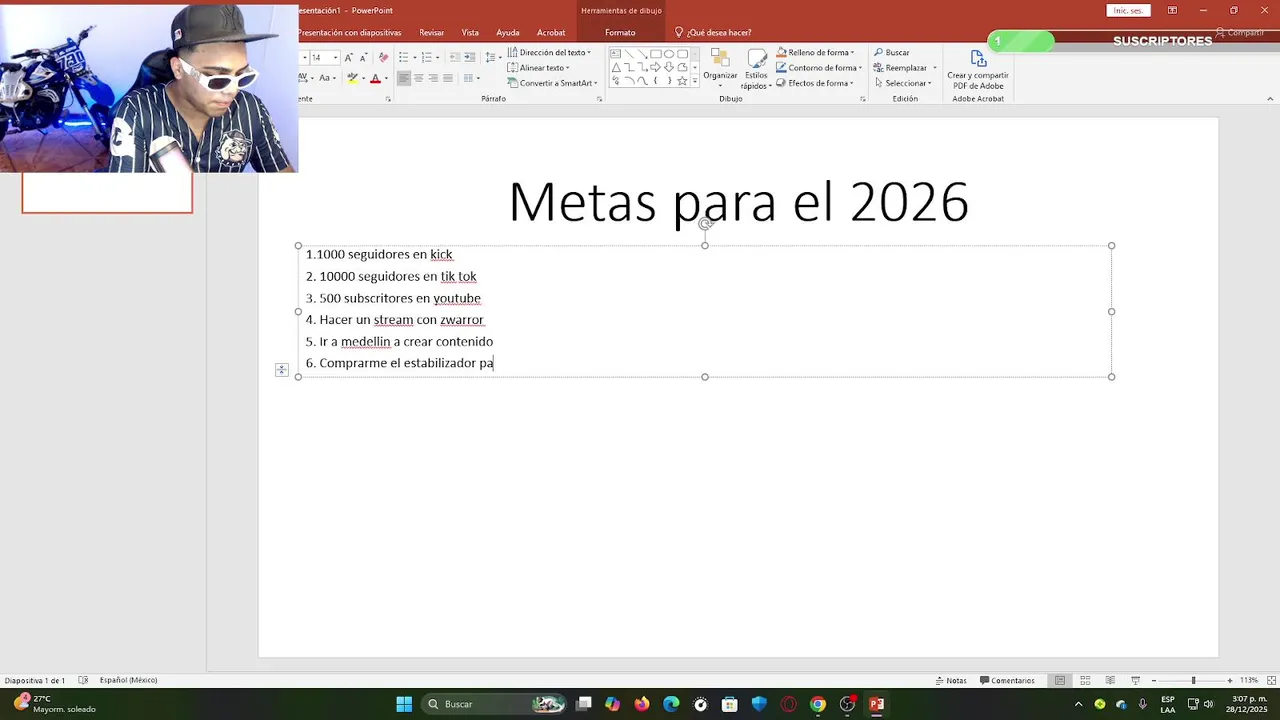Toggle the Notas pane
This screenshot has height=720, width=1280.
pyautogui.click(x=951, y=680)
